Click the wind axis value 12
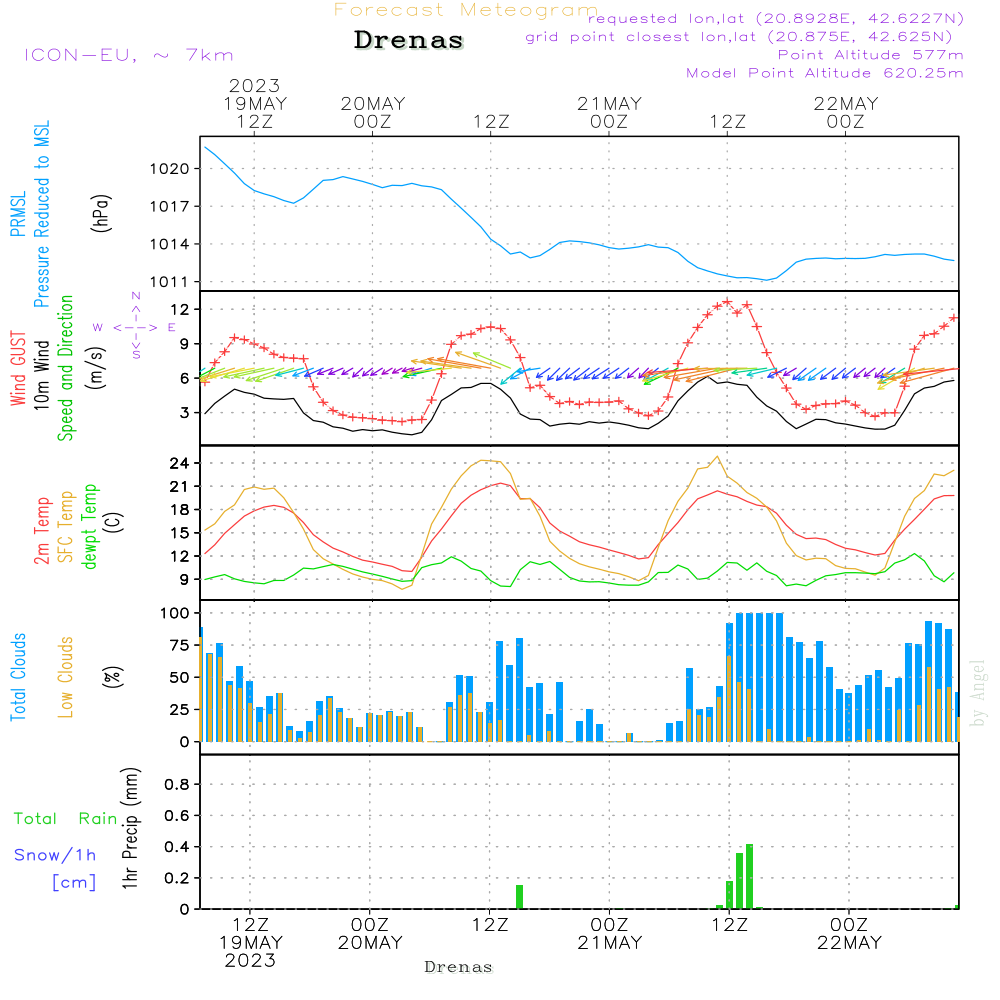 (x=180, y=310)
